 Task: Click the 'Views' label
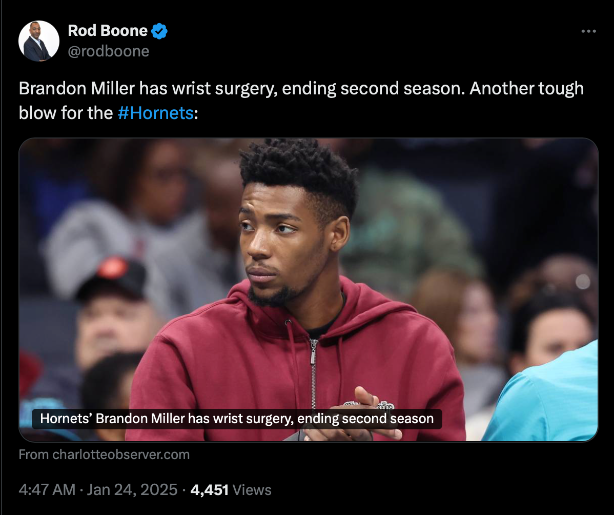pyautogui.click(x=253, y=490)
